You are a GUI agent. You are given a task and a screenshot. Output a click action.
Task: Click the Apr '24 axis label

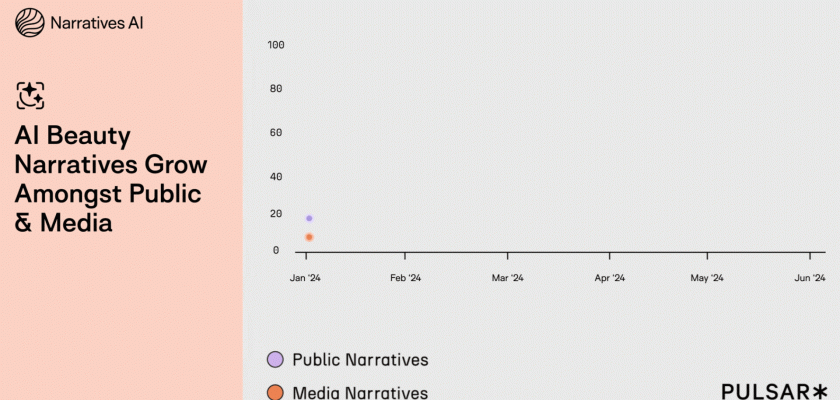[x=609, y=278]
